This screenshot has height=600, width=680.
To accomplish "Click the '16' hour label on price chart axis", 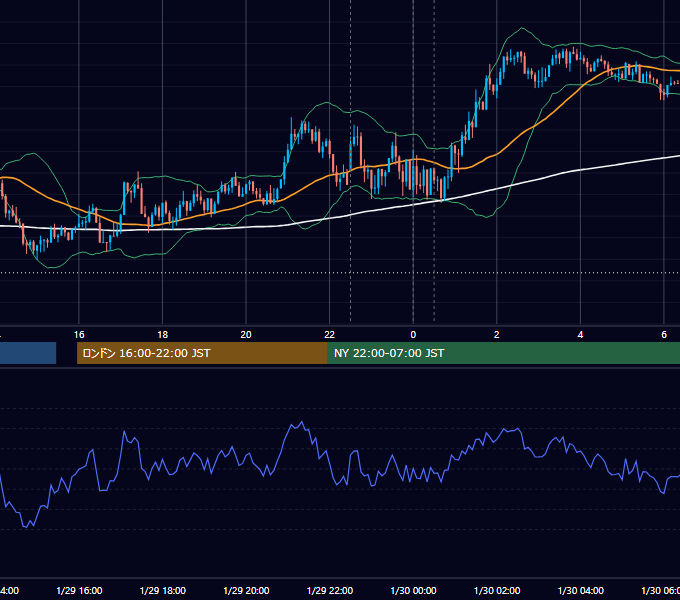I will click(x=79, y=335).
